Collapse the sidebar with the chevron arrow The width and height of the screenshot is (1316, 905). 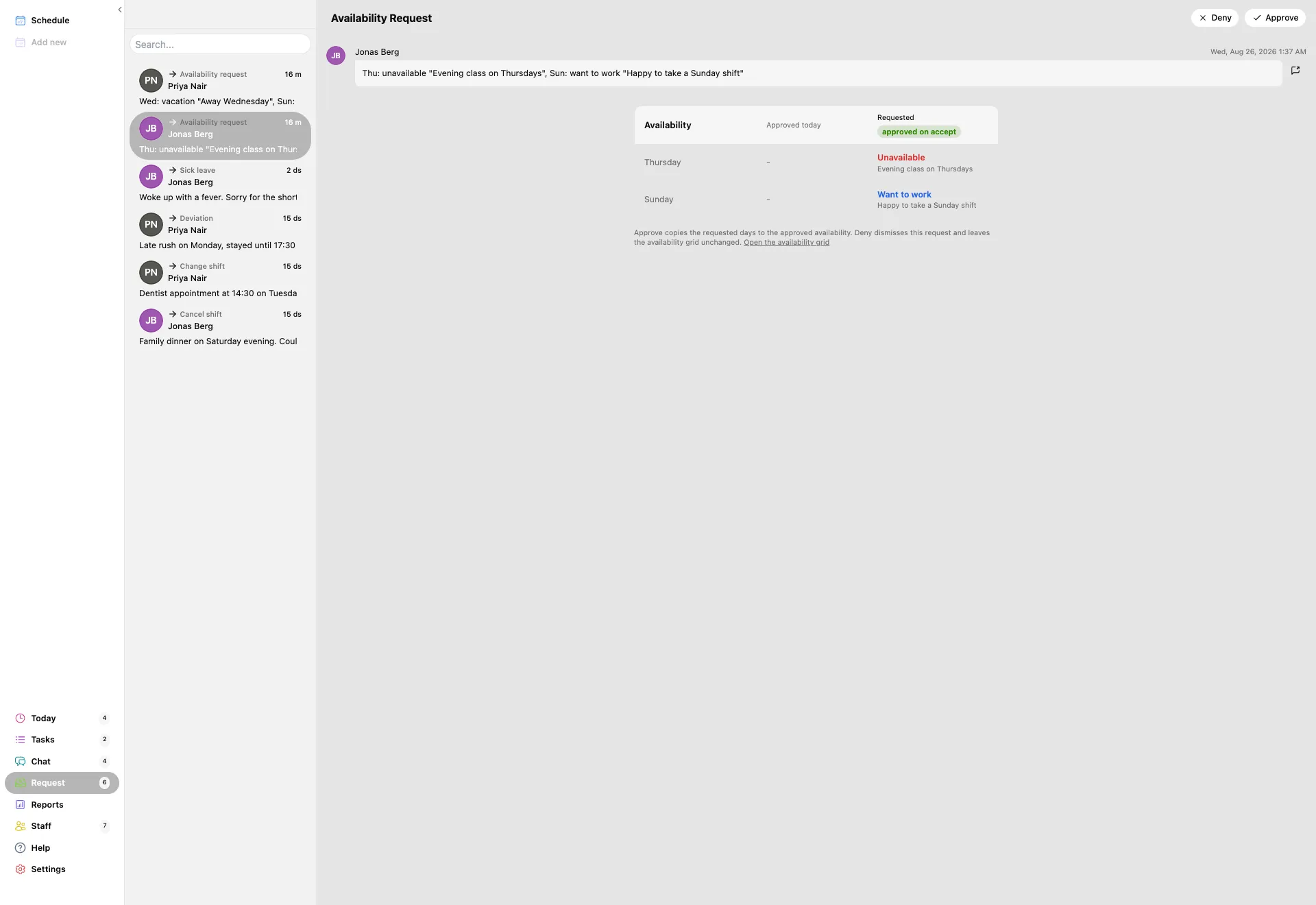click(119, 10)
